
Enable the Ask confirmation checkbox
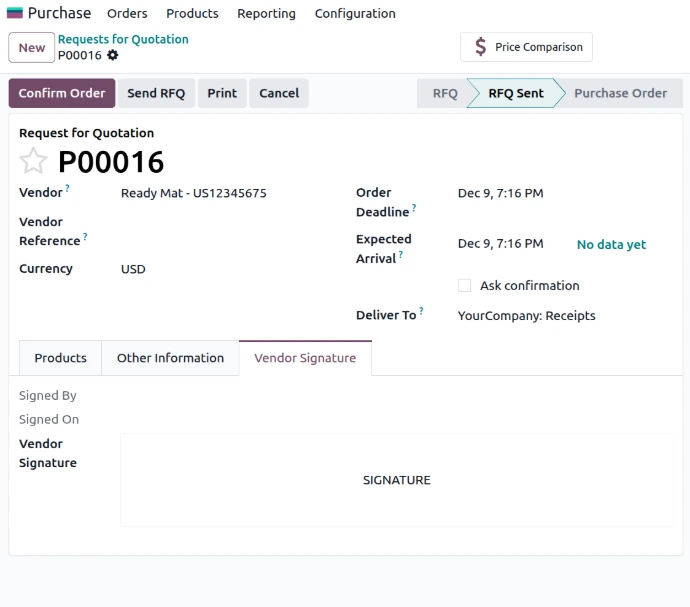coord(464,286)
